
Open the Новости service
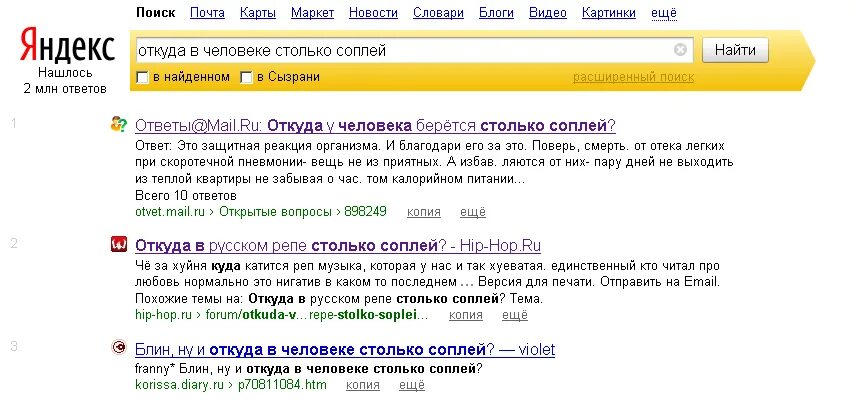pyautogui.click(x=373, y=13)
